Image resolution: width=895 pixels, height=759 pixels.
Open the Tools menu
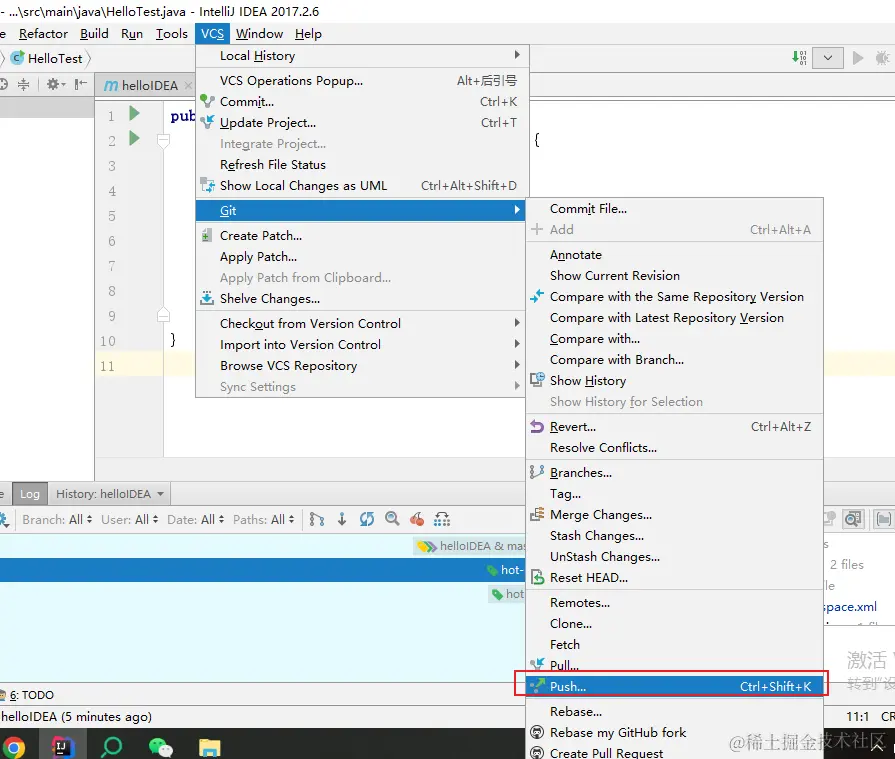(172, 34)
